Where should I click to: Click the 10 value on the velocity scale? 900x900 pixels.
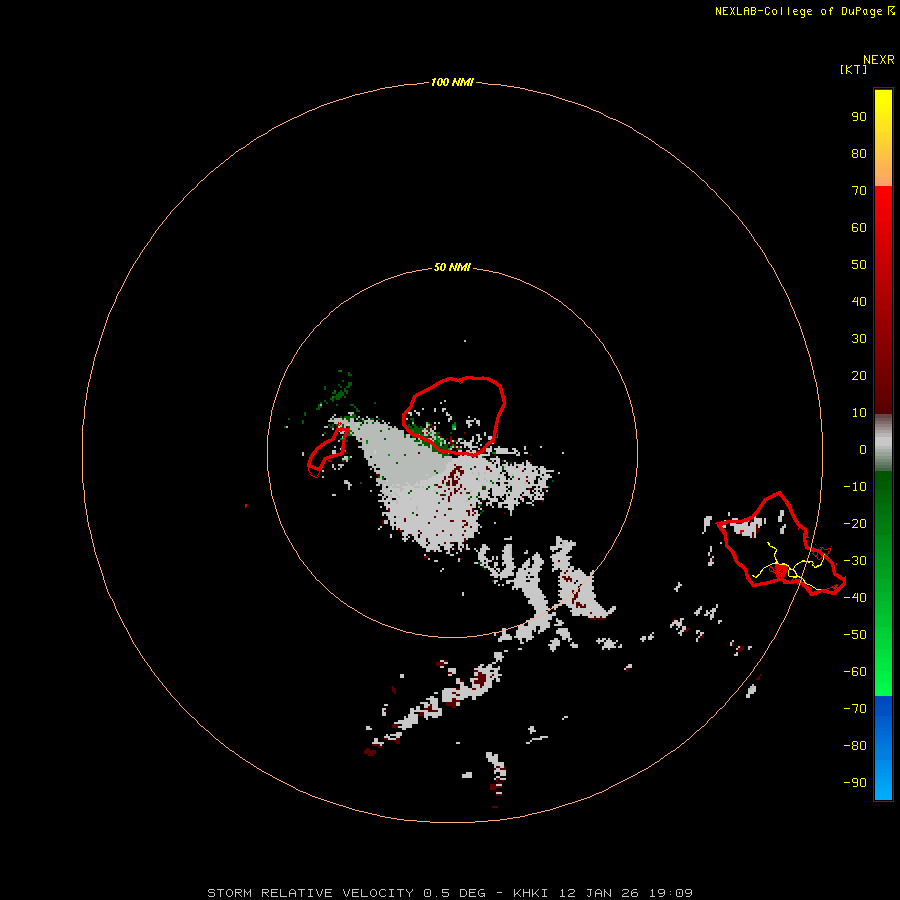pos(859,413)
